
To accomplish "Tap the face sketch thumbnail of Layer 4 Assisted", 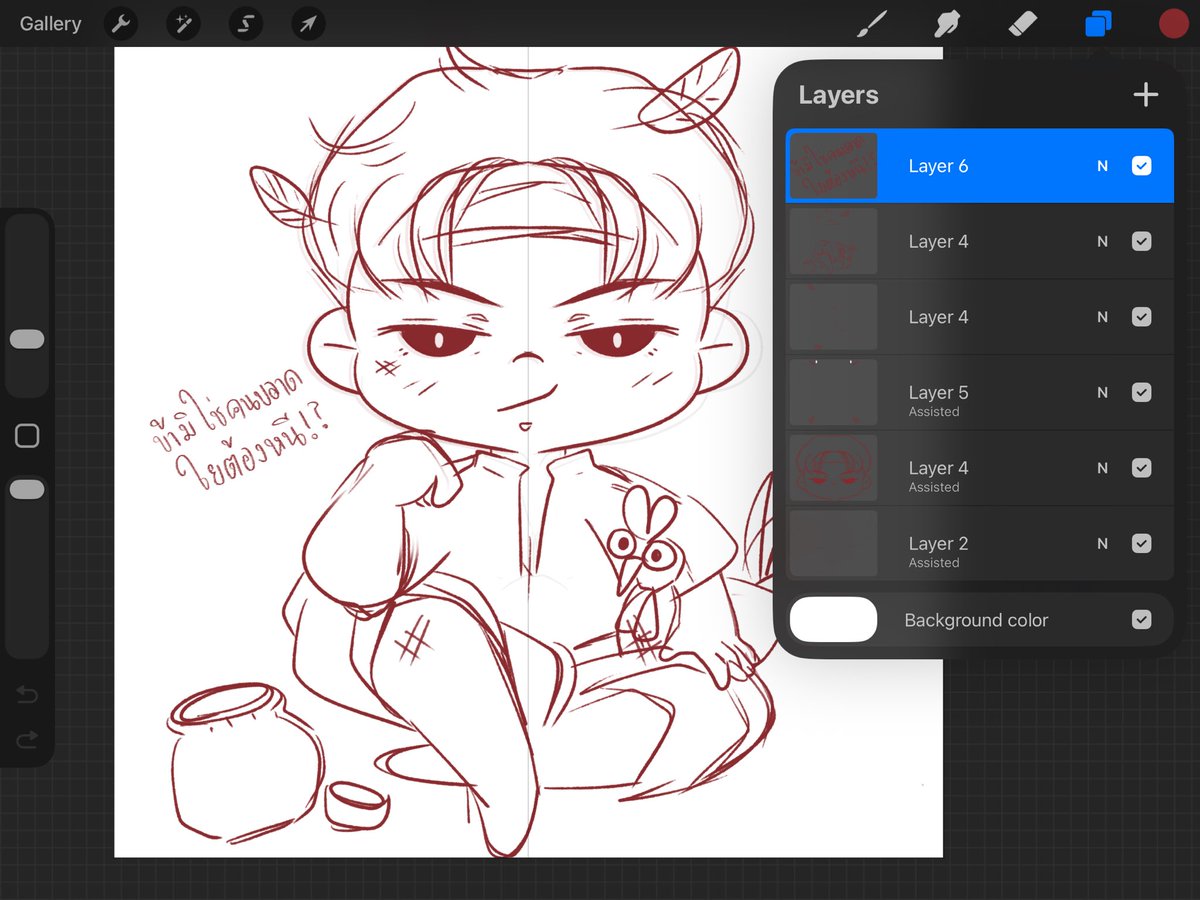I will pyautogui.click(x=833, y=468).
